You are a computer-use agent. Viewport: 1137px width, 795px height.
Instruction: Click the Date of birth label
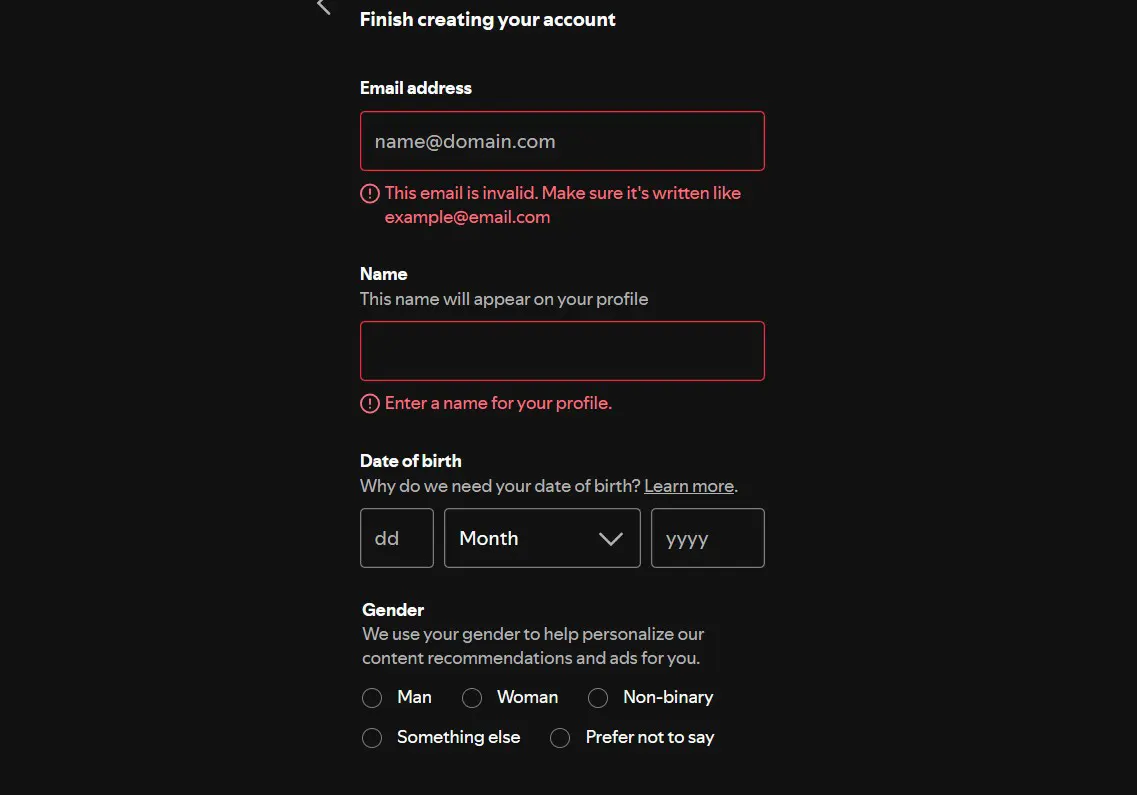click(411, 461)
